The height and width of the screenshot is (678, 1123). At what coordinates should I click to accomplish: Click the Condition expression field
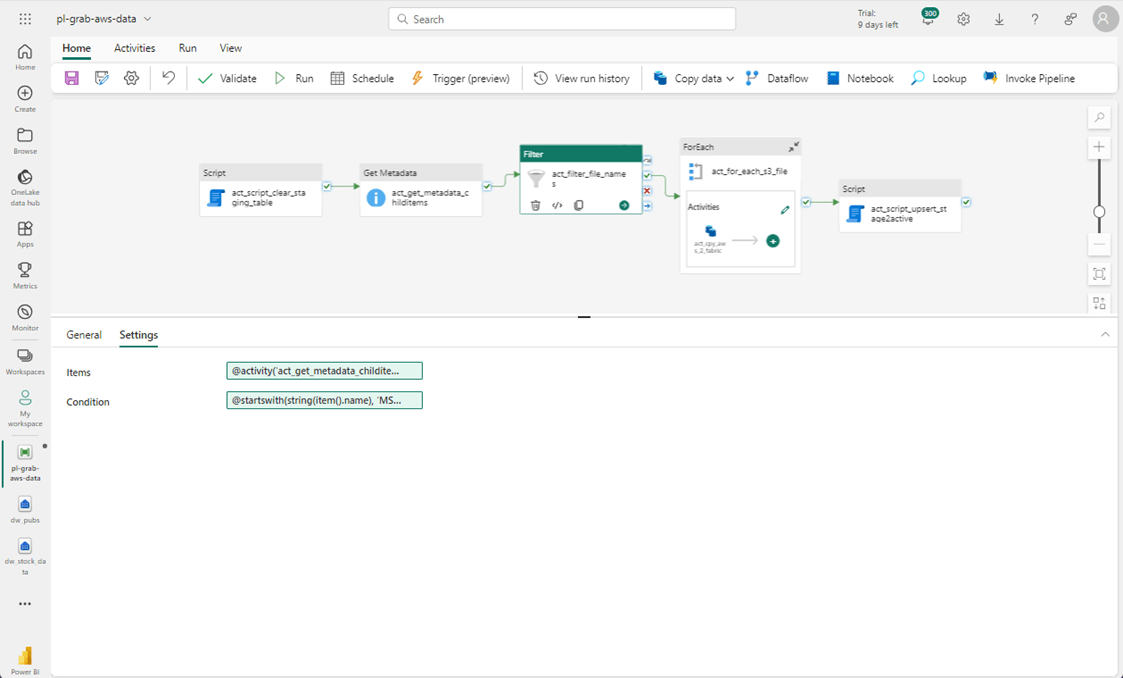pyautogui.click(x=324, y=400)
